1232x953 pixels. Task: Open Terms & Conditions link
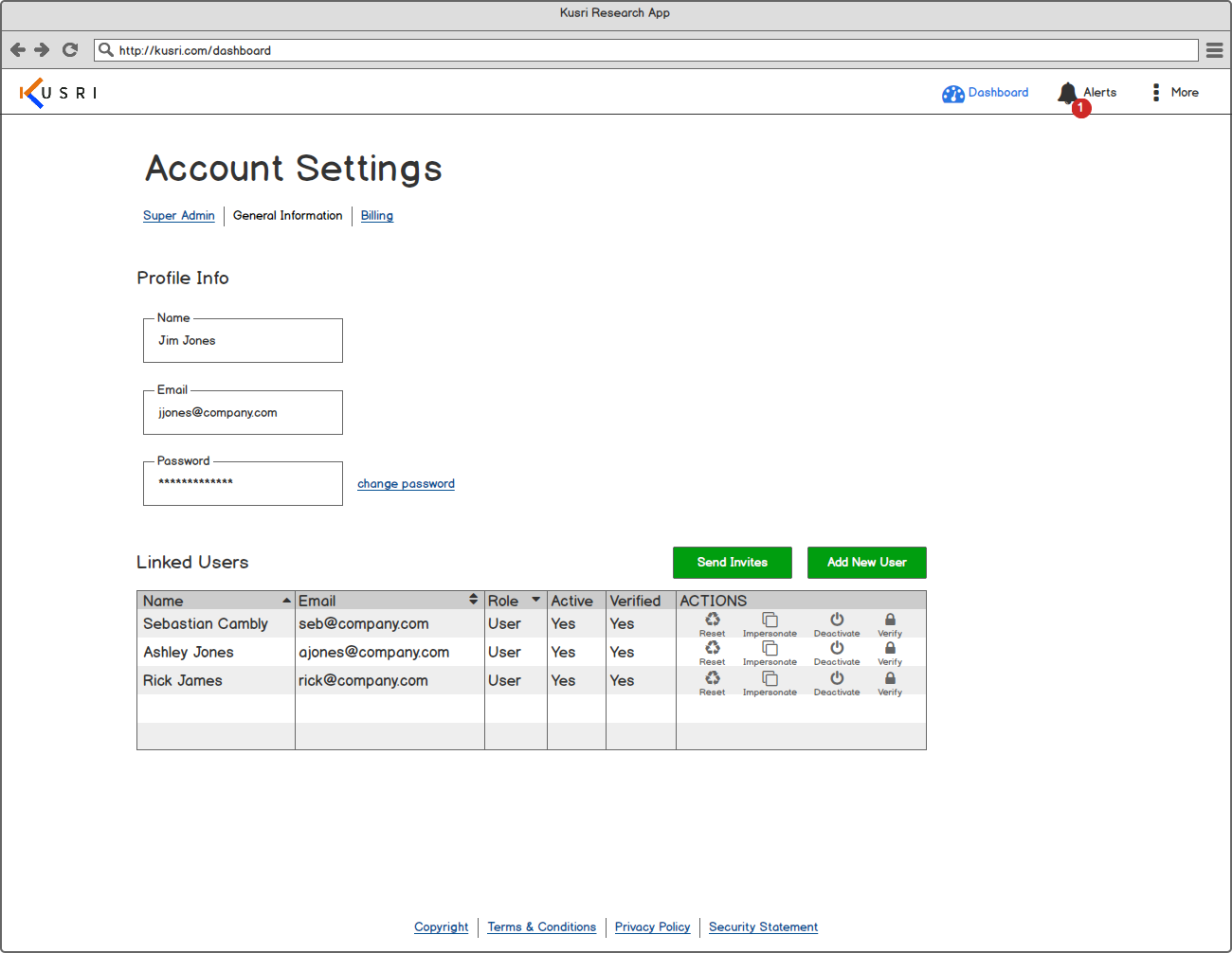coord(542,927)
